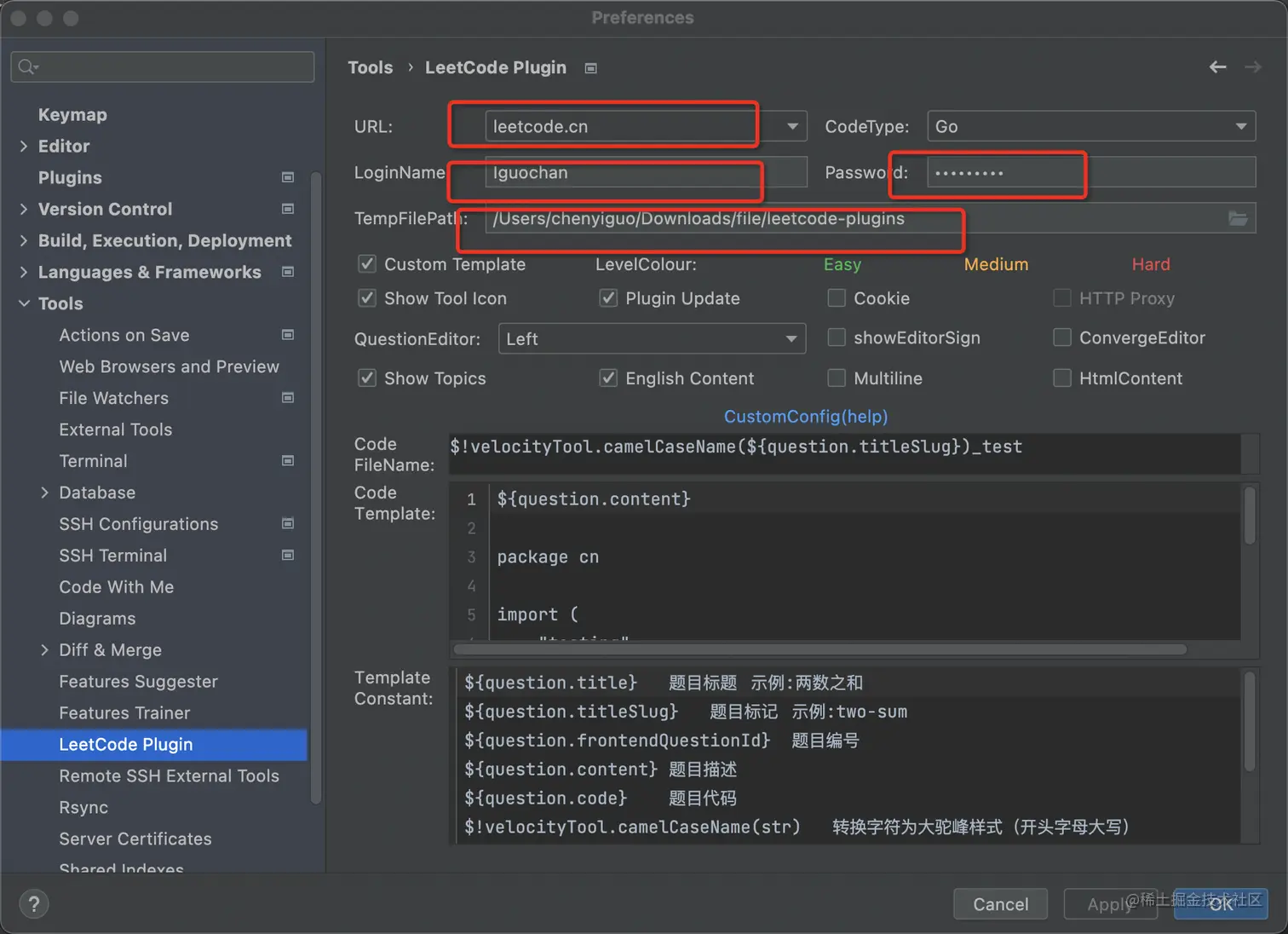
Task: Click the Code Template vertical scrollbar
Action: coord(1250,516)
